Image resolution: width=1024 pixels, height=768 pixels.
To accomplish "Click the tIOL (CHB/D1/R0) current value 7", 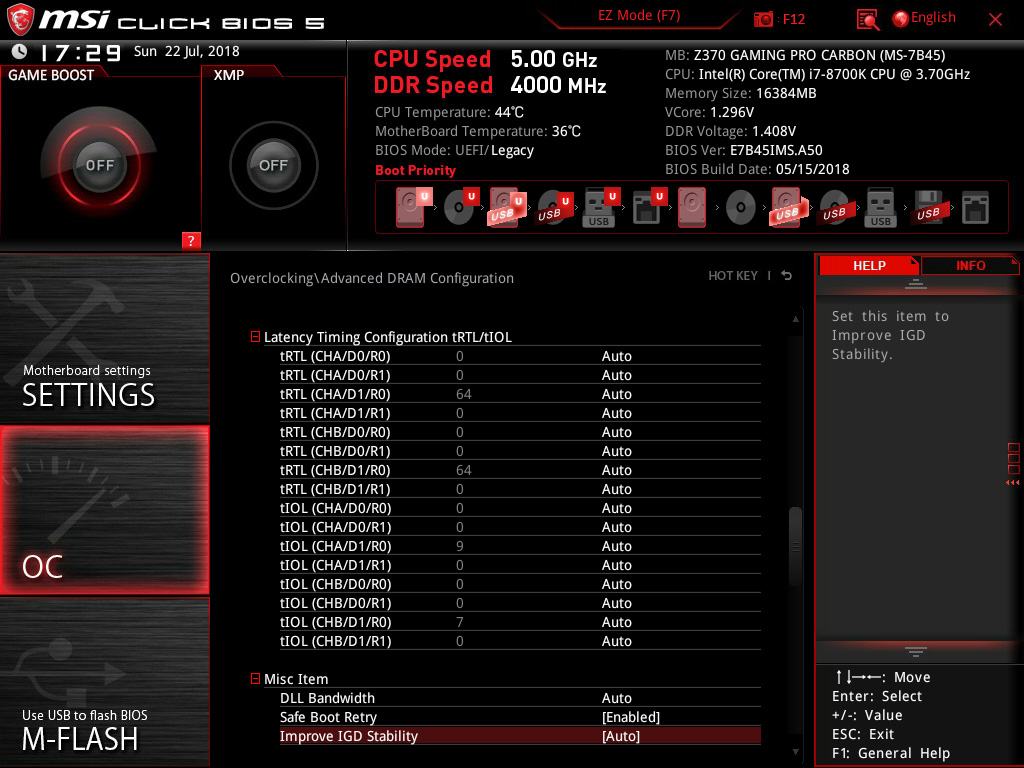I will click(460, 622).
